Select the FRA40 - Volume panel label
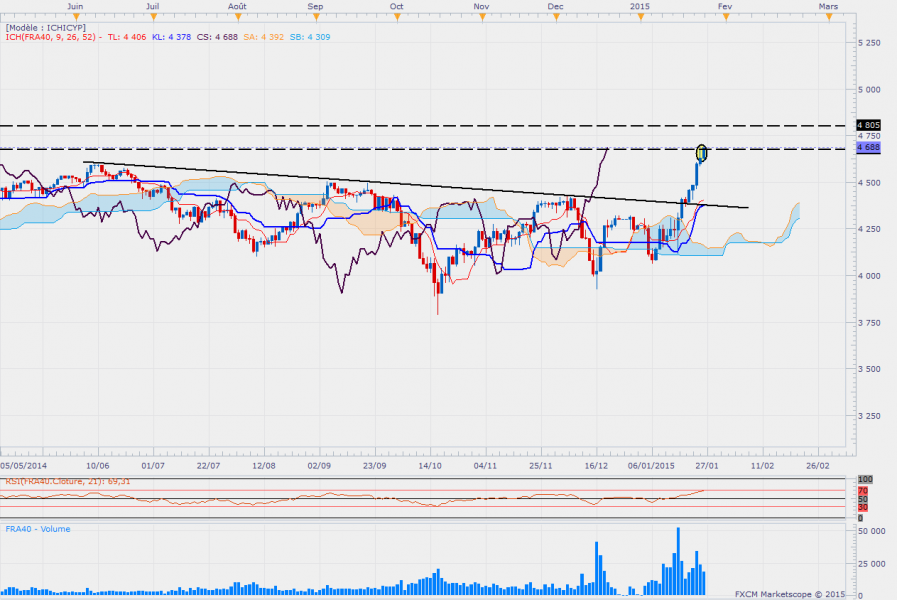Screen dimensions: 897x600 click(x=38, y=529)
